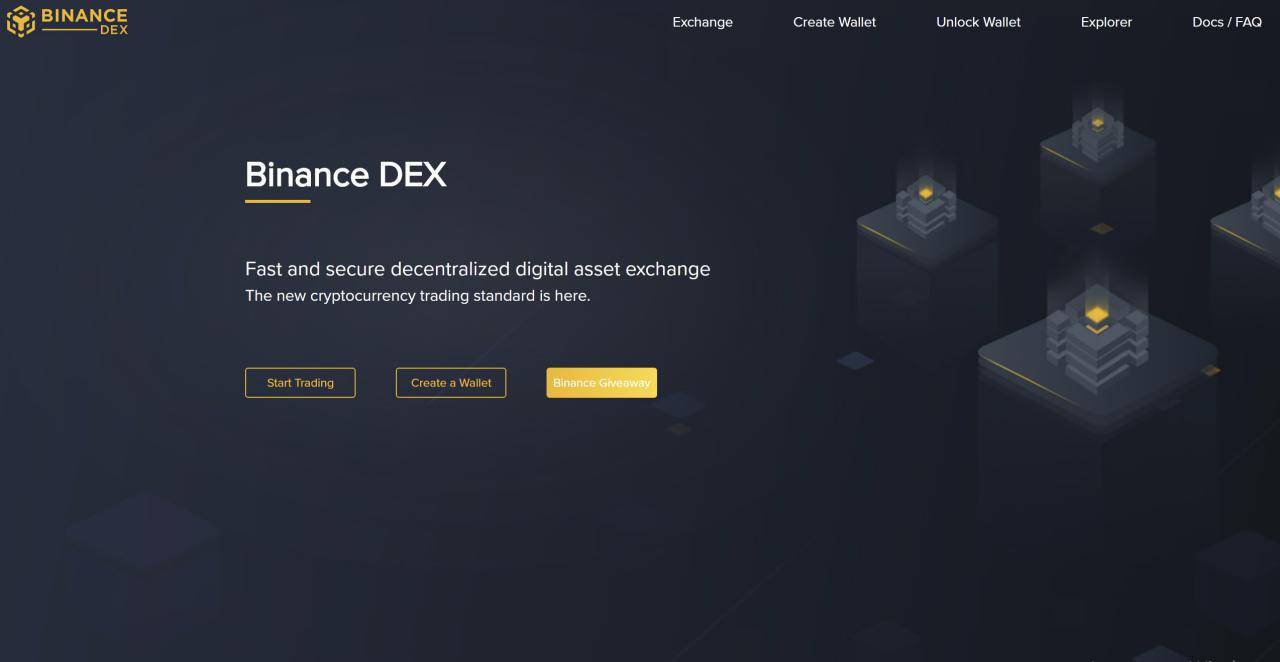
Task: Click the outlined Create a Wallet button
Action: coord(451,383)
